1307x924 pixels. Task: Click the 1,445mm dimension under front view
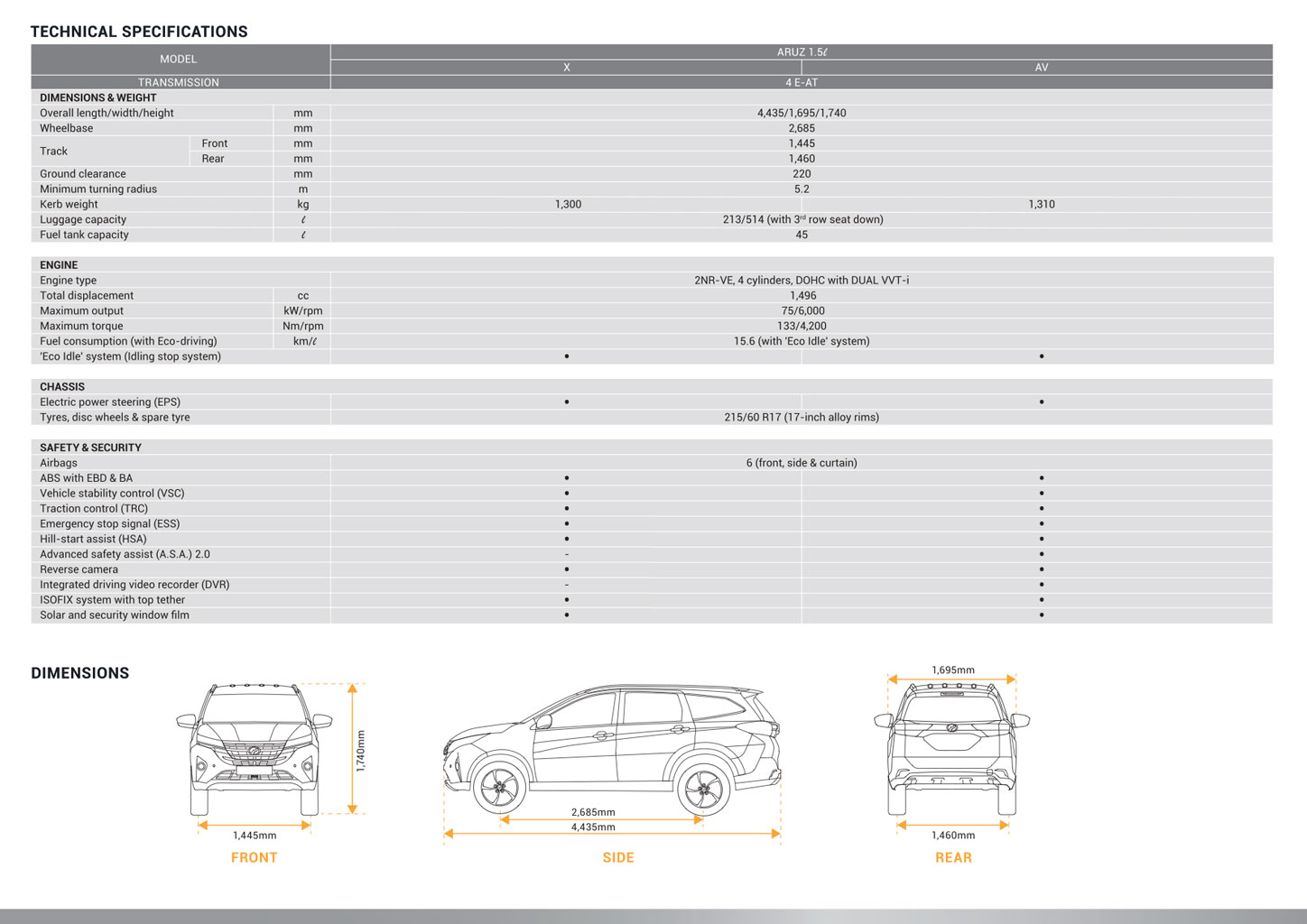pos(255,836)
